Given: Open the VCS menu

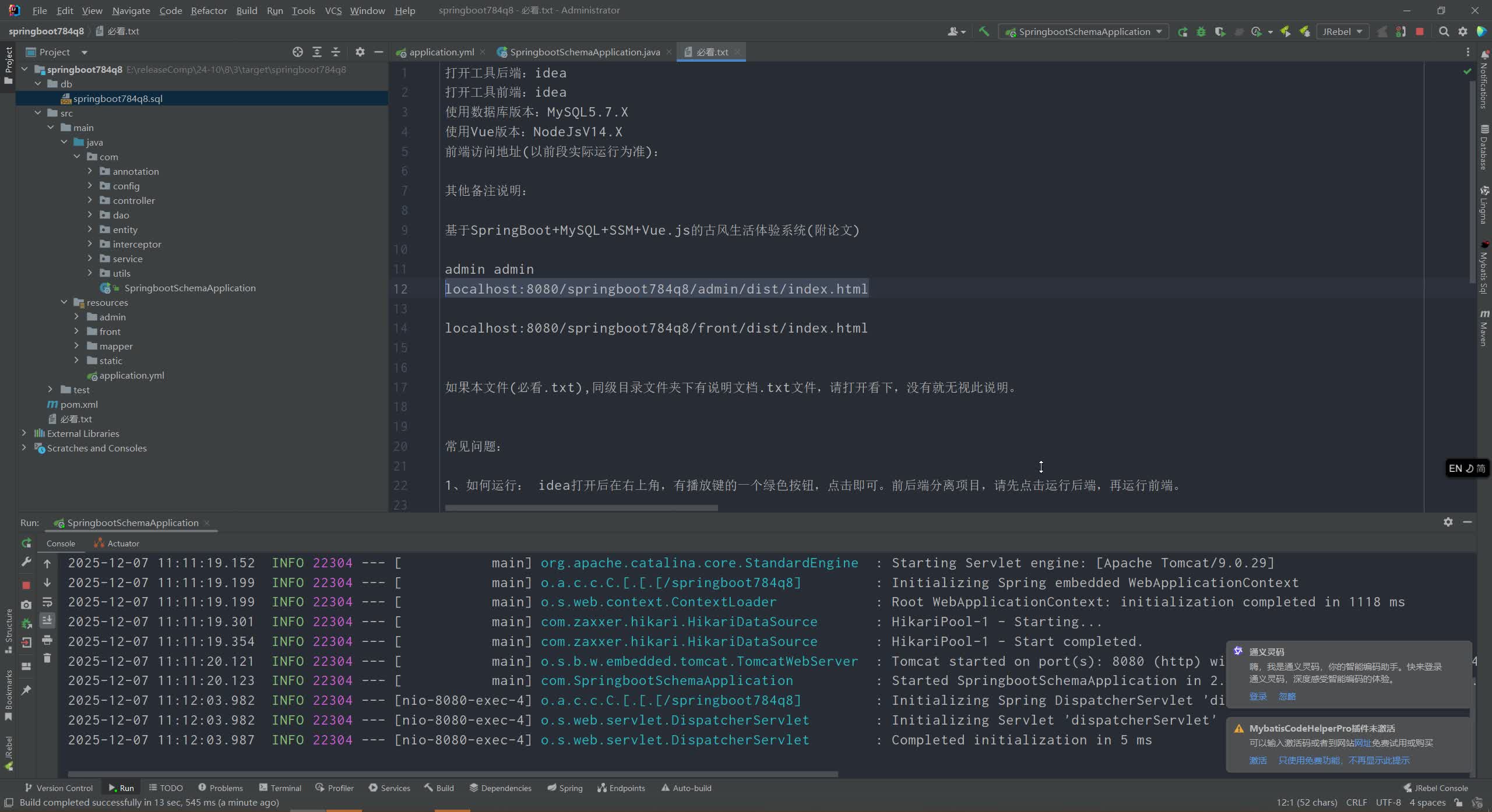Looking at the screenshot, I should (x=333, y=10).
